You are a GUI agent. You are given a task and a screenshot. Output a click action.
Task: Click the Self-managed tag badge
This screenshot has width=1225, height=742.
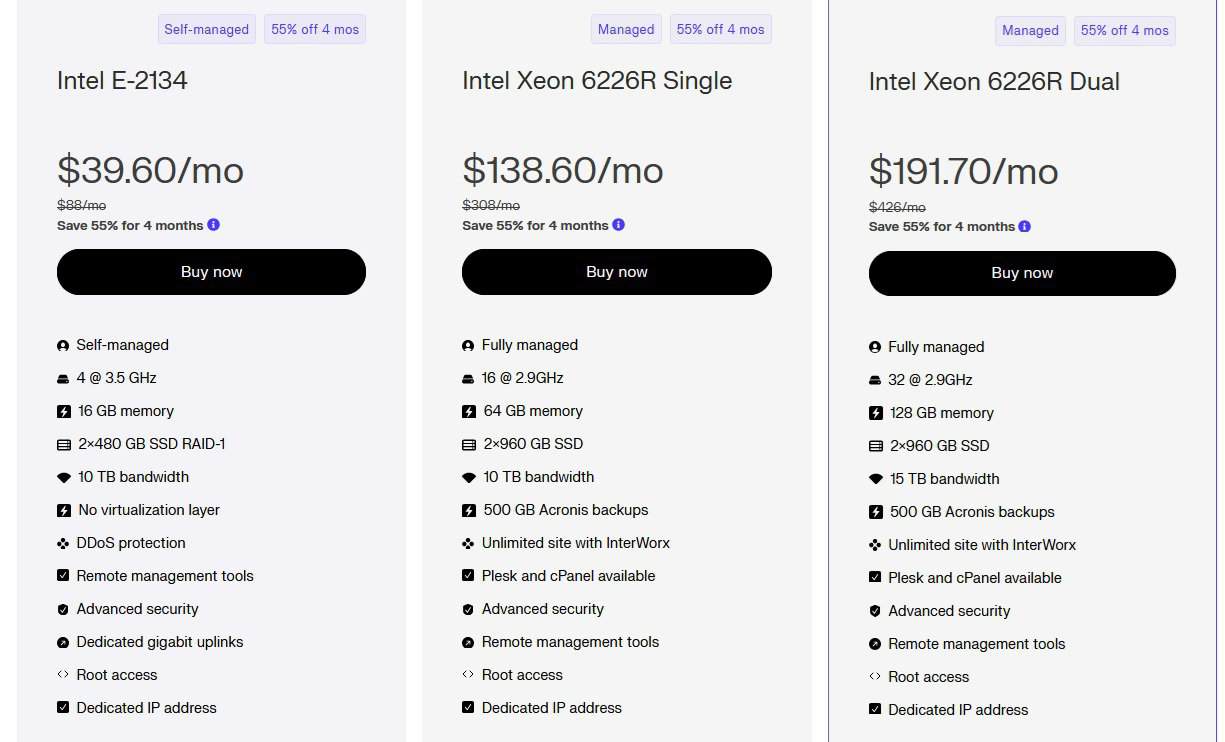(x=207, y=29)
